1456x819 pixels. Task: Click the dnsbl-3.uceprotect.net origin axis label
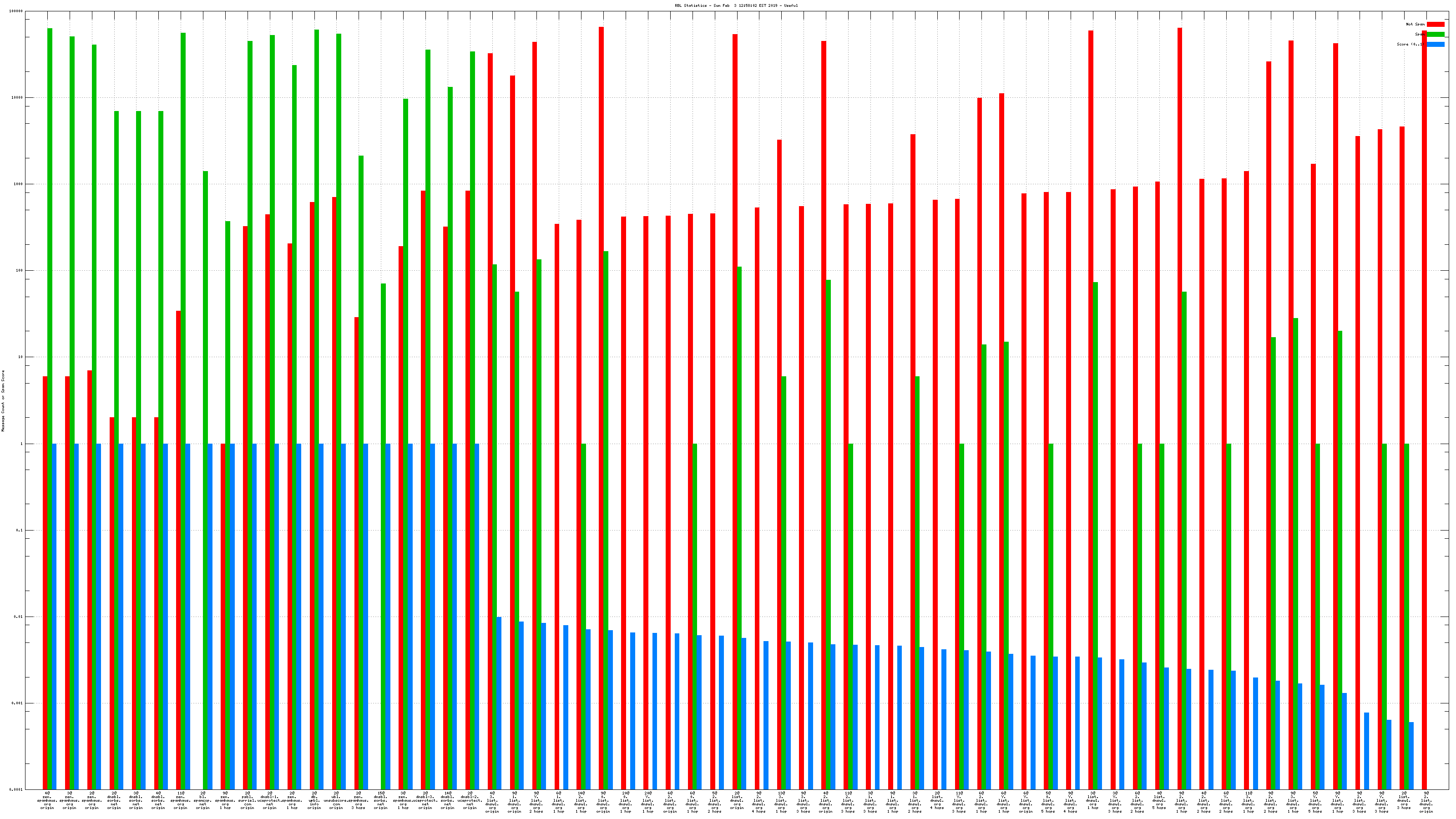tap(425, 801)
